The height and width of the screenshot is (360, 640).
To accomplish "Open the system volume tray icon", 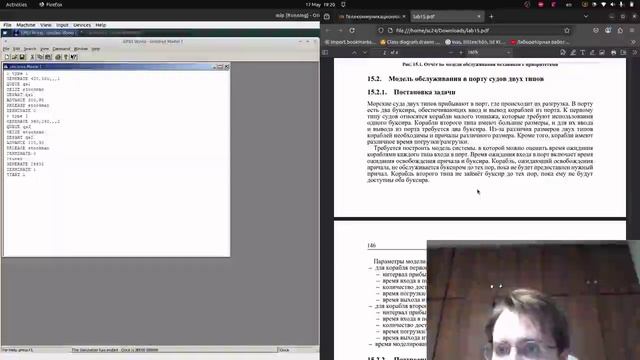I will pyautogui.click(x=612, y=4).
